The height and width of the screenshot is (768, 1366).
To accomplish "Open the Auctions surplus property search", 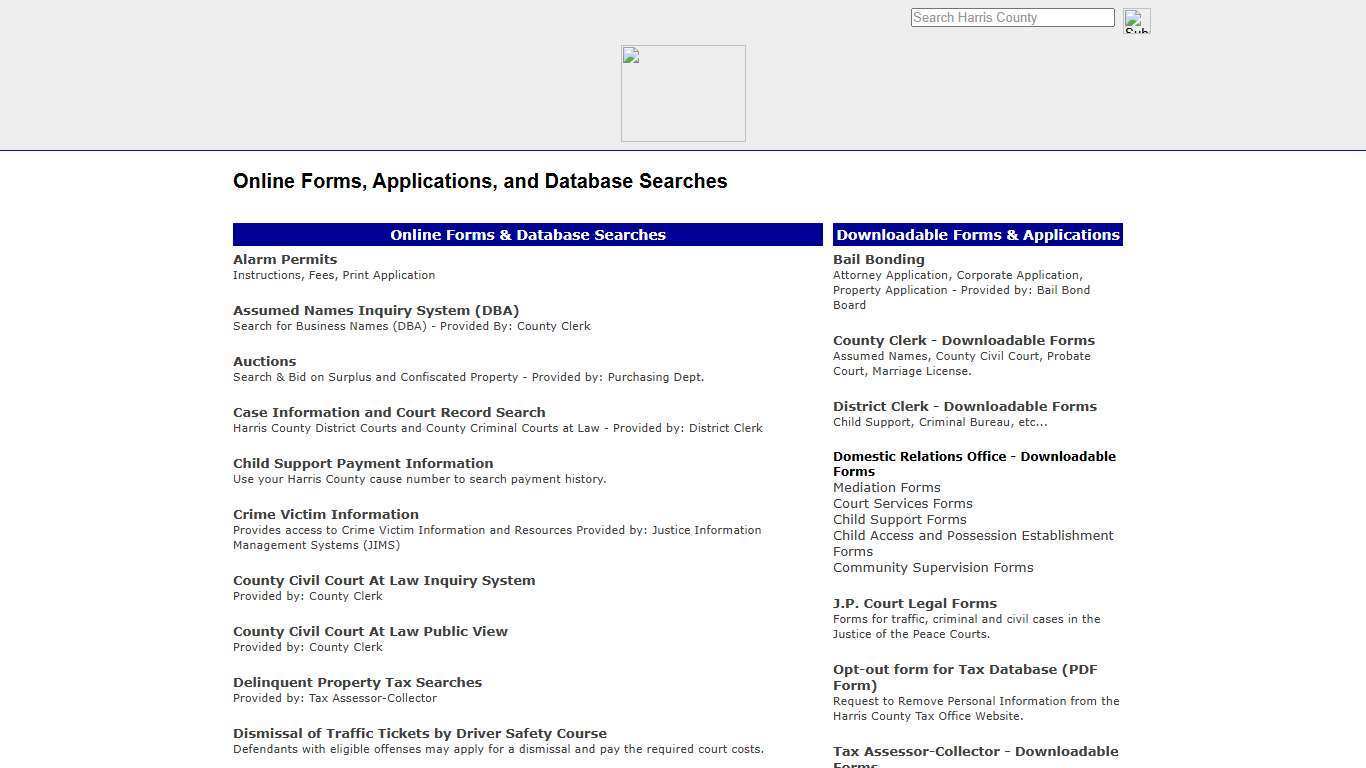I will pyautogui.click(x=264, y=361).
